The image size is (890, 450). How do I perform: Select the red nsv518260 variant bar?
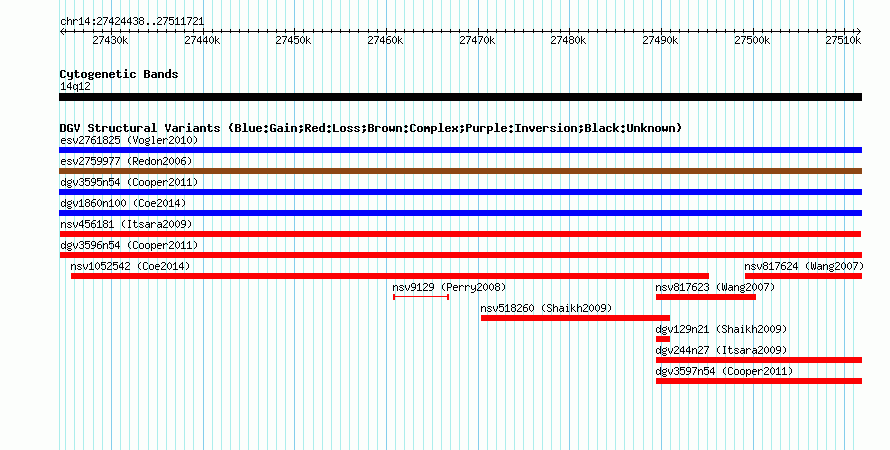576,318
